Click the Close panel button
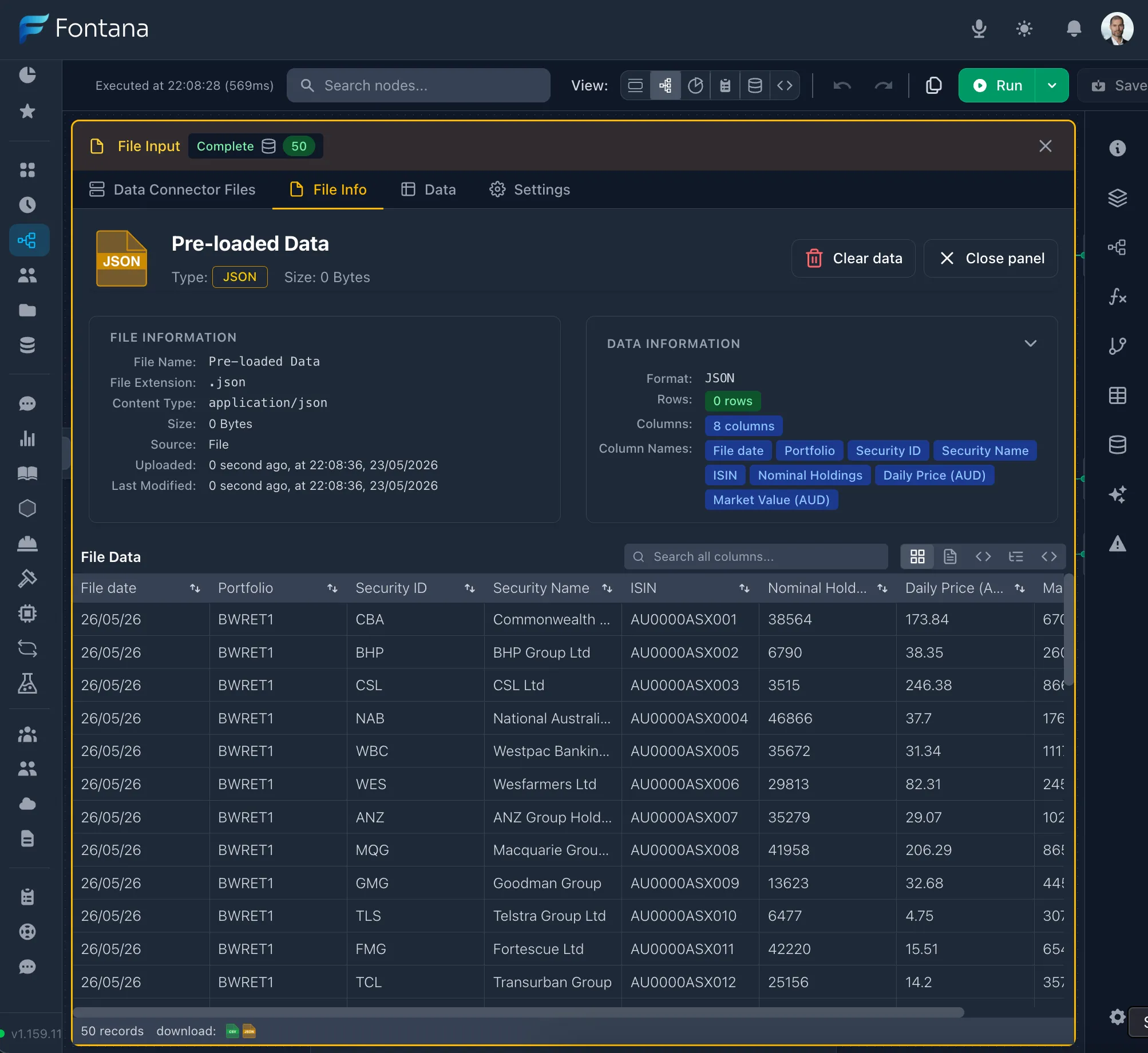1148x1053 pixels. click(x=991, y=258)
